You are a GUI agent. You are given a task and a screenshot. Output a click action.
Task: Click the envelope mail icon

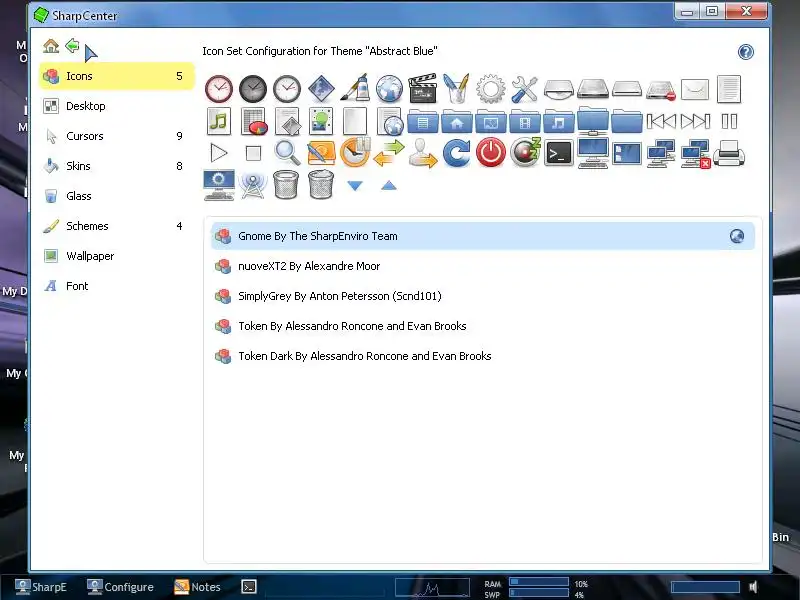pos(695,90)
